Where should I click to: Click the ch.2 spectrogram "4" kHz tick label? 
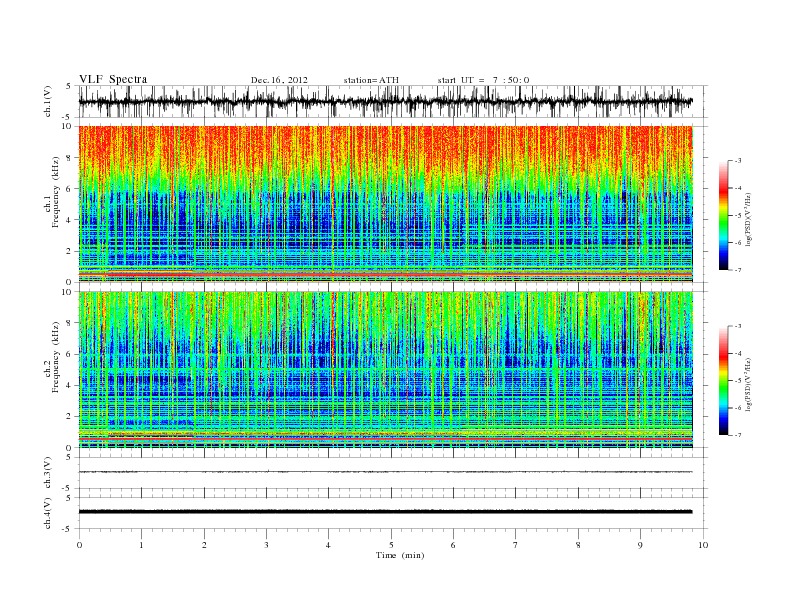click(x=70, y=385)
